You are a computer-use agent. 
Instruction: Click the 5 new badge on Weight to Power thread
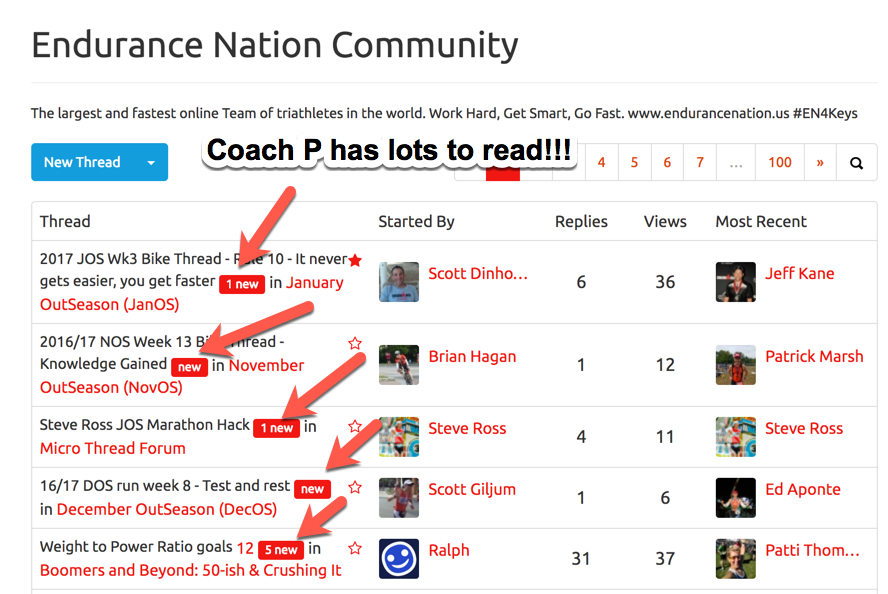point(281,549)
